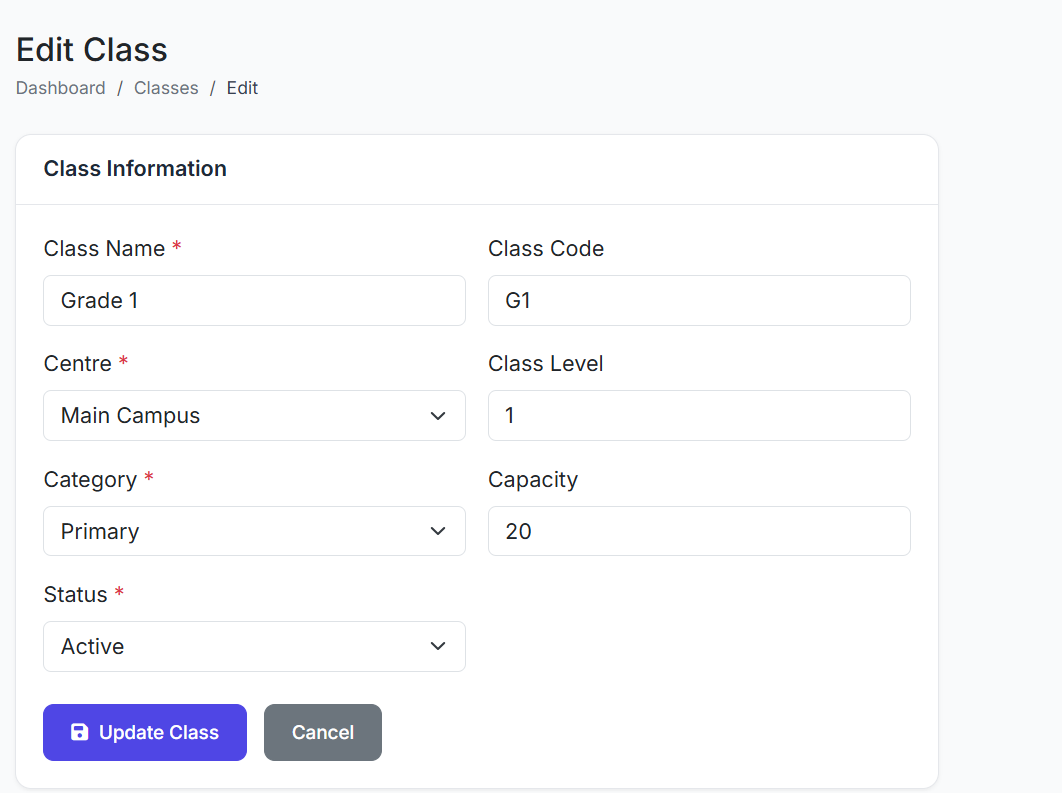Focus the Class Name field containing Grade 1
The image size is (1062, 793).
tap(254, 301)
